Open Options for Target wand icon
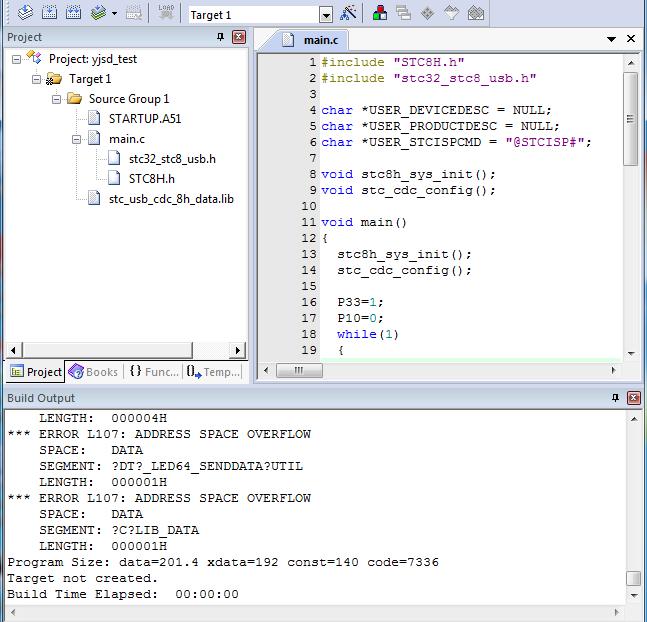Viewport: 647px width, 622px height. click(348, 13)
